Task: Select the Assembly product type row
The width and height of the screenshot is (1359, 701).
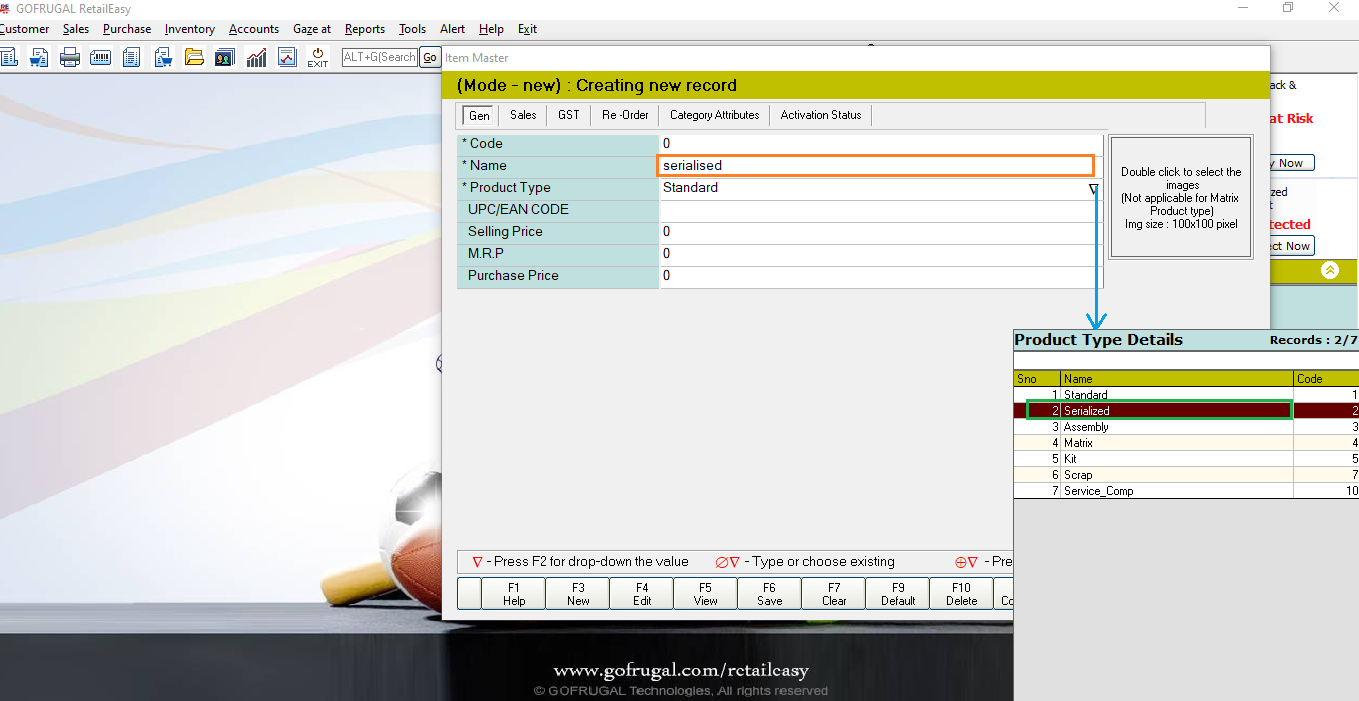Action: tap(1186, 427)
